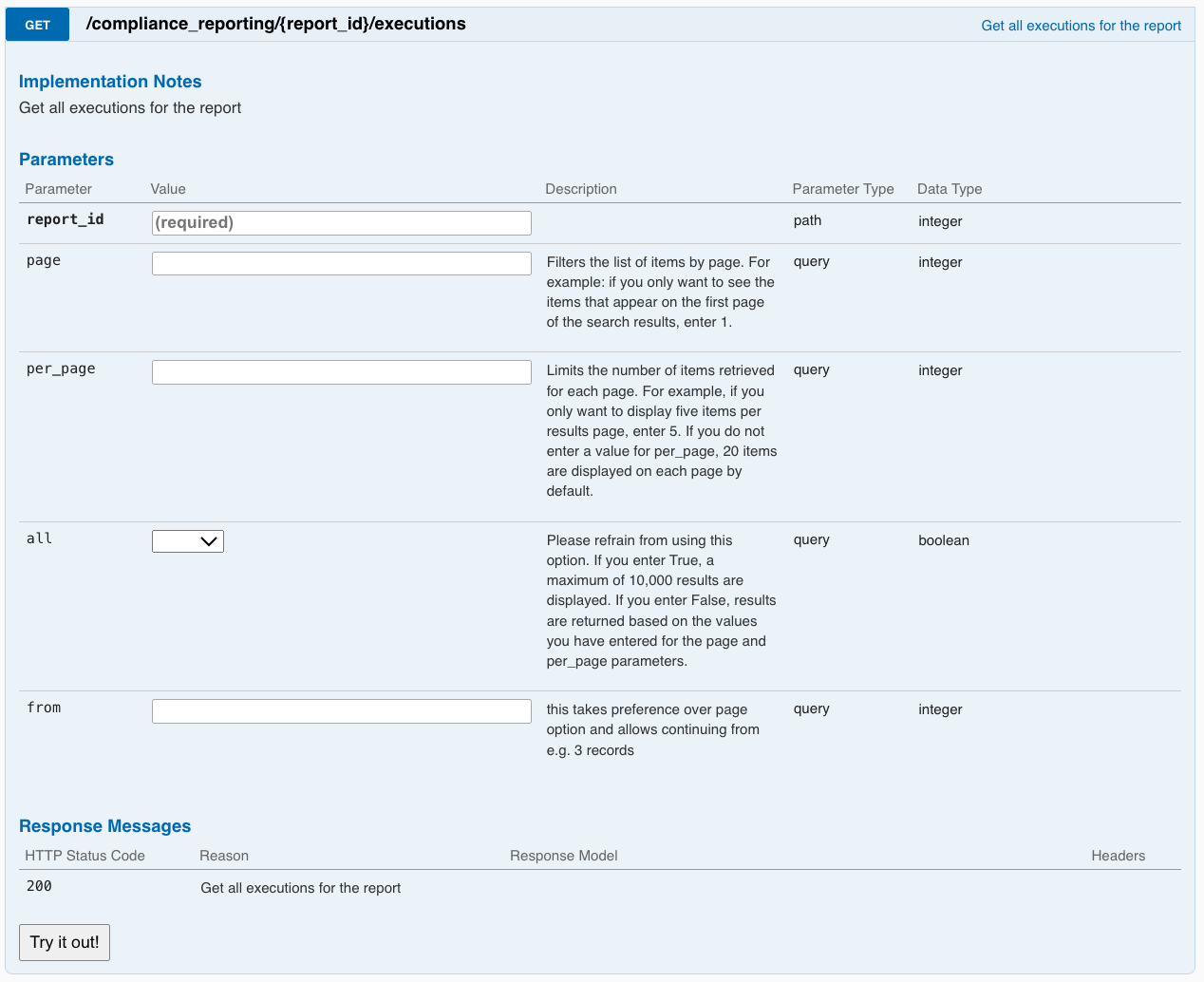Image resolution: width=1204 pixels, height=982 pixels.
Task: Focus the required report_id input field
Action: coord(341,222)
